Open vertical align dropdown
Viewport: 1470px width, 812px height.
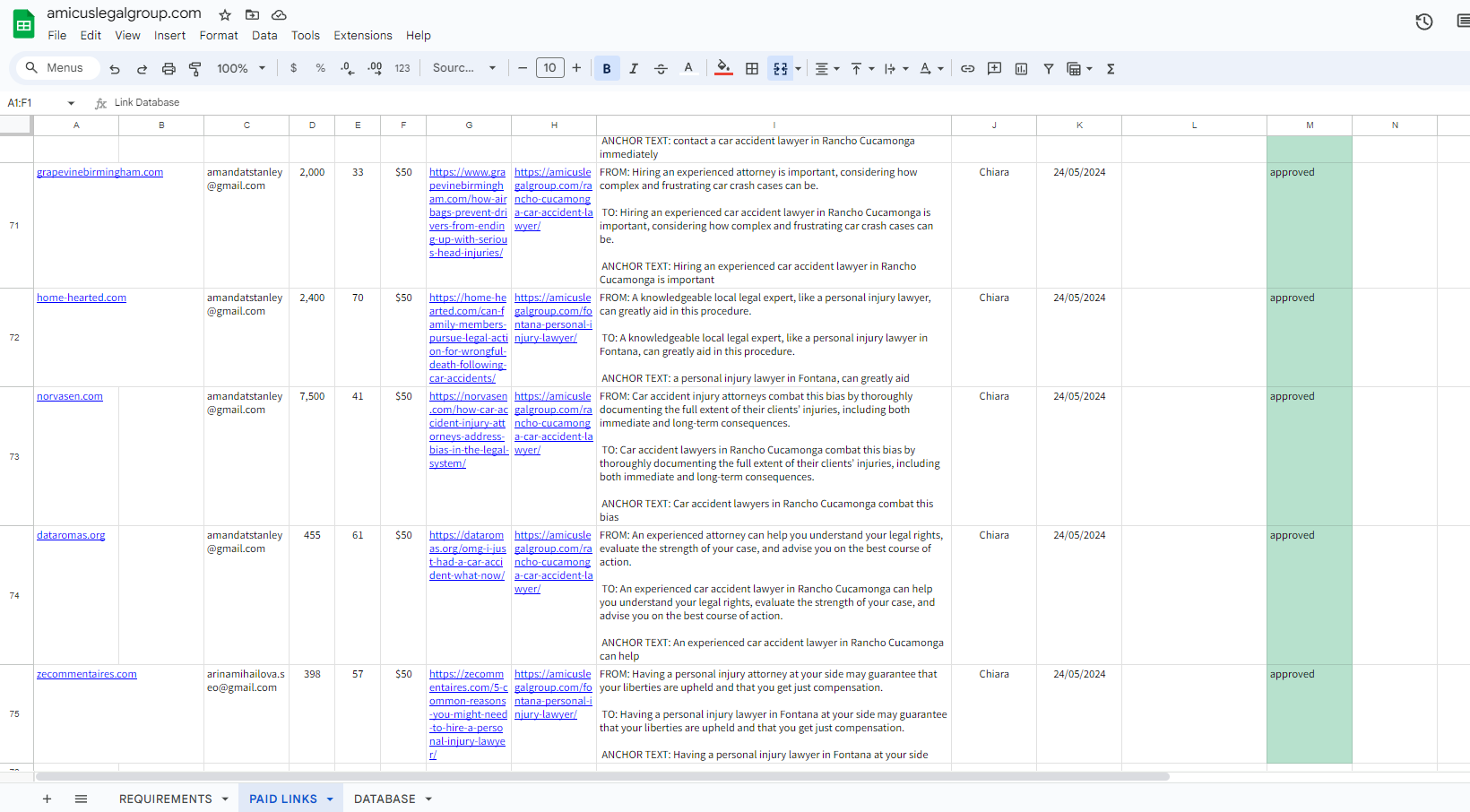coord(861,69)
